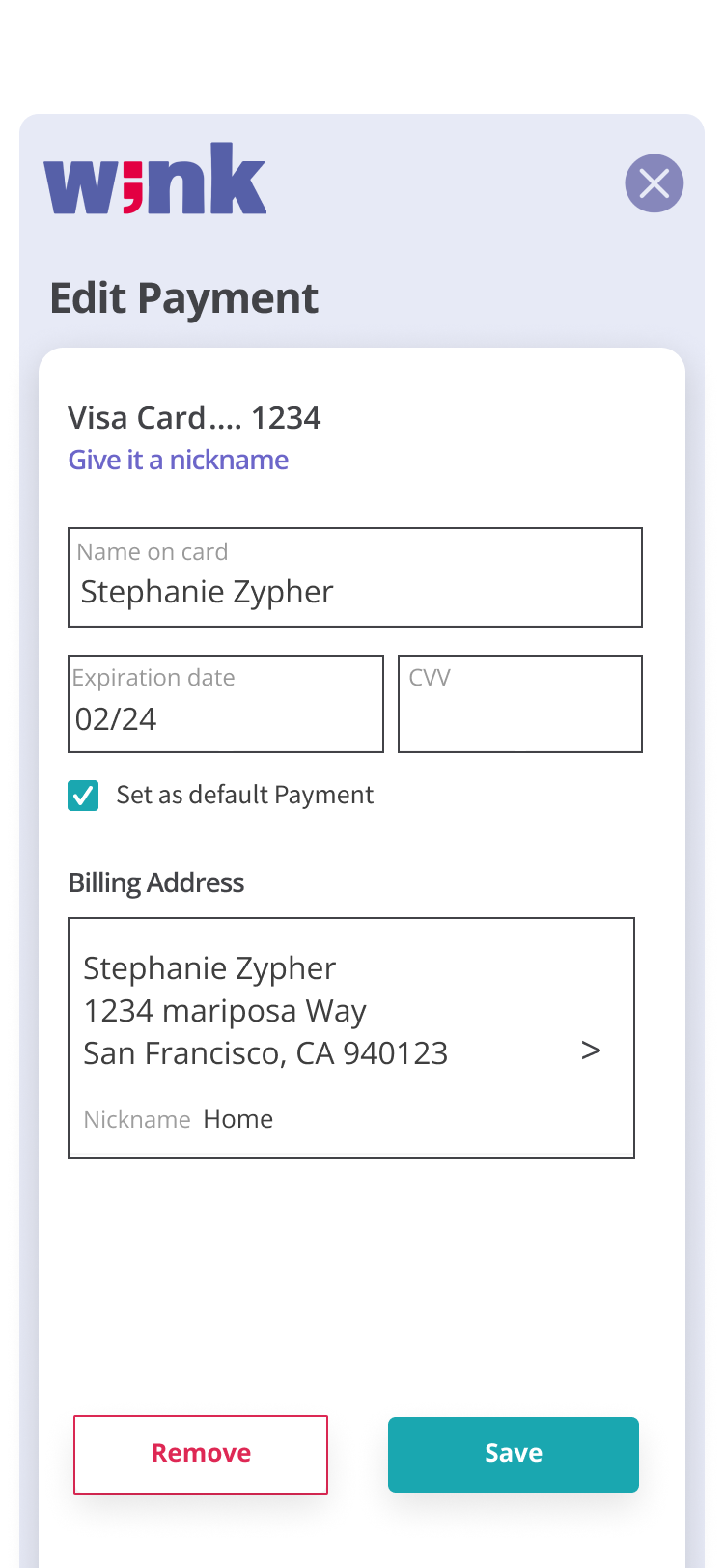Image resolution: width=724 pixels, height=1568 pixels.
Task: Click Visa Card.... 1234 title
Action: [x=194, y=418]
